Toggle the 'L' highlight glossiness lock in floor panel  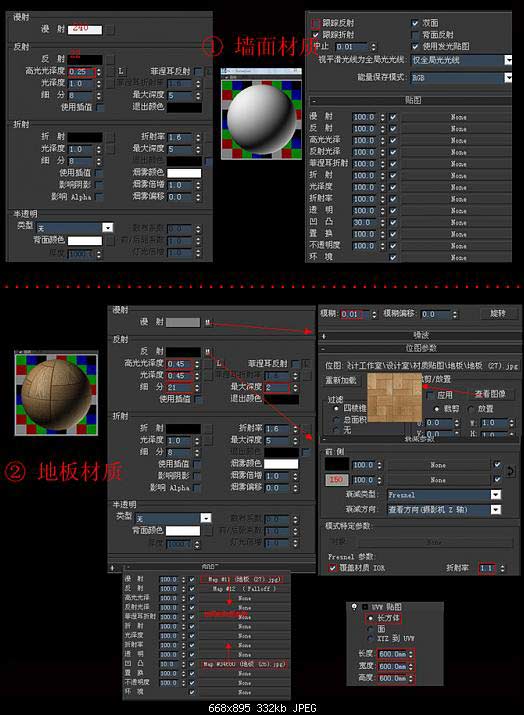219,363
